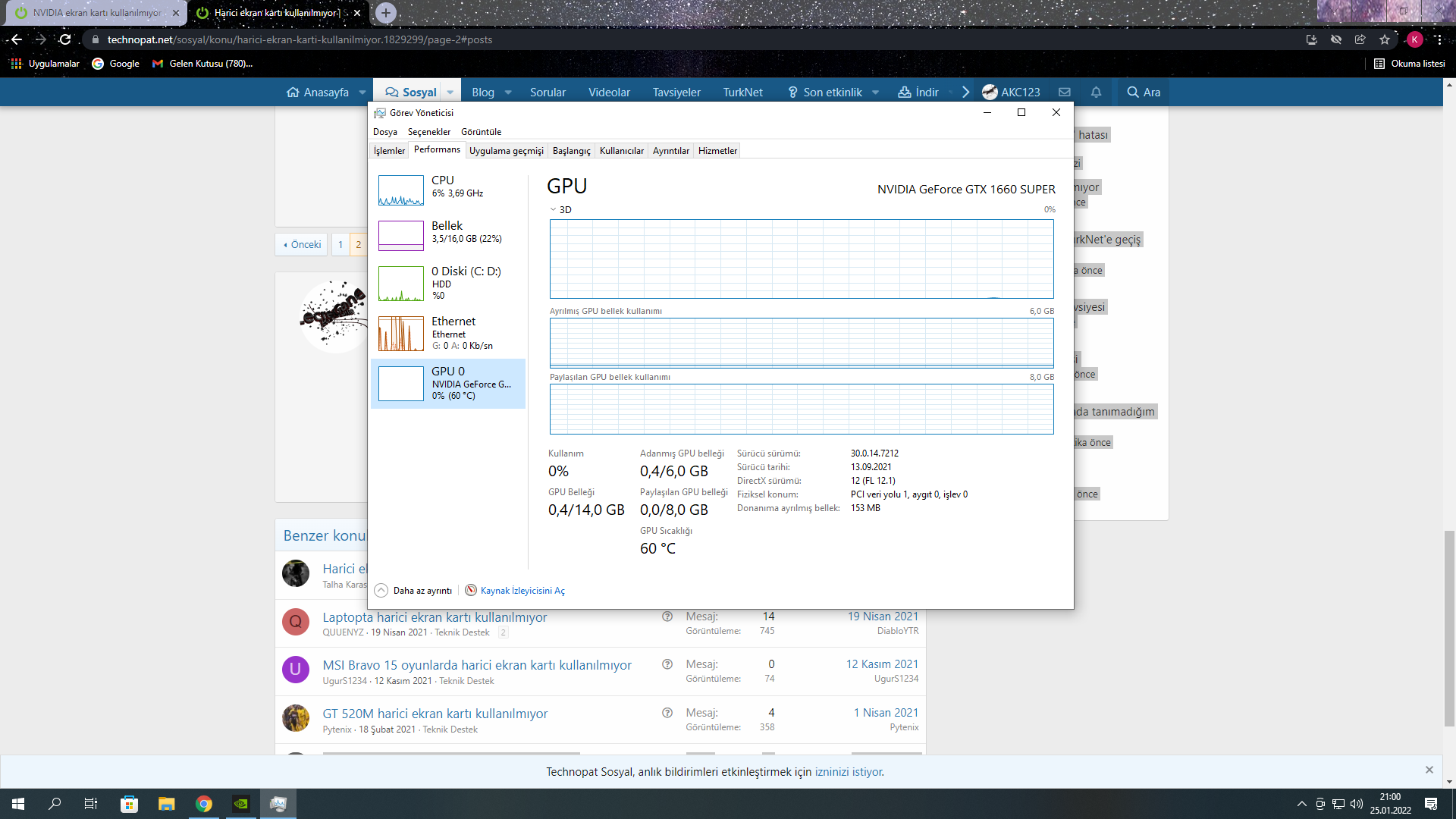1456x819 pixels.
Task: Dismiss notification banner with X
Action: coord(1429,770)
